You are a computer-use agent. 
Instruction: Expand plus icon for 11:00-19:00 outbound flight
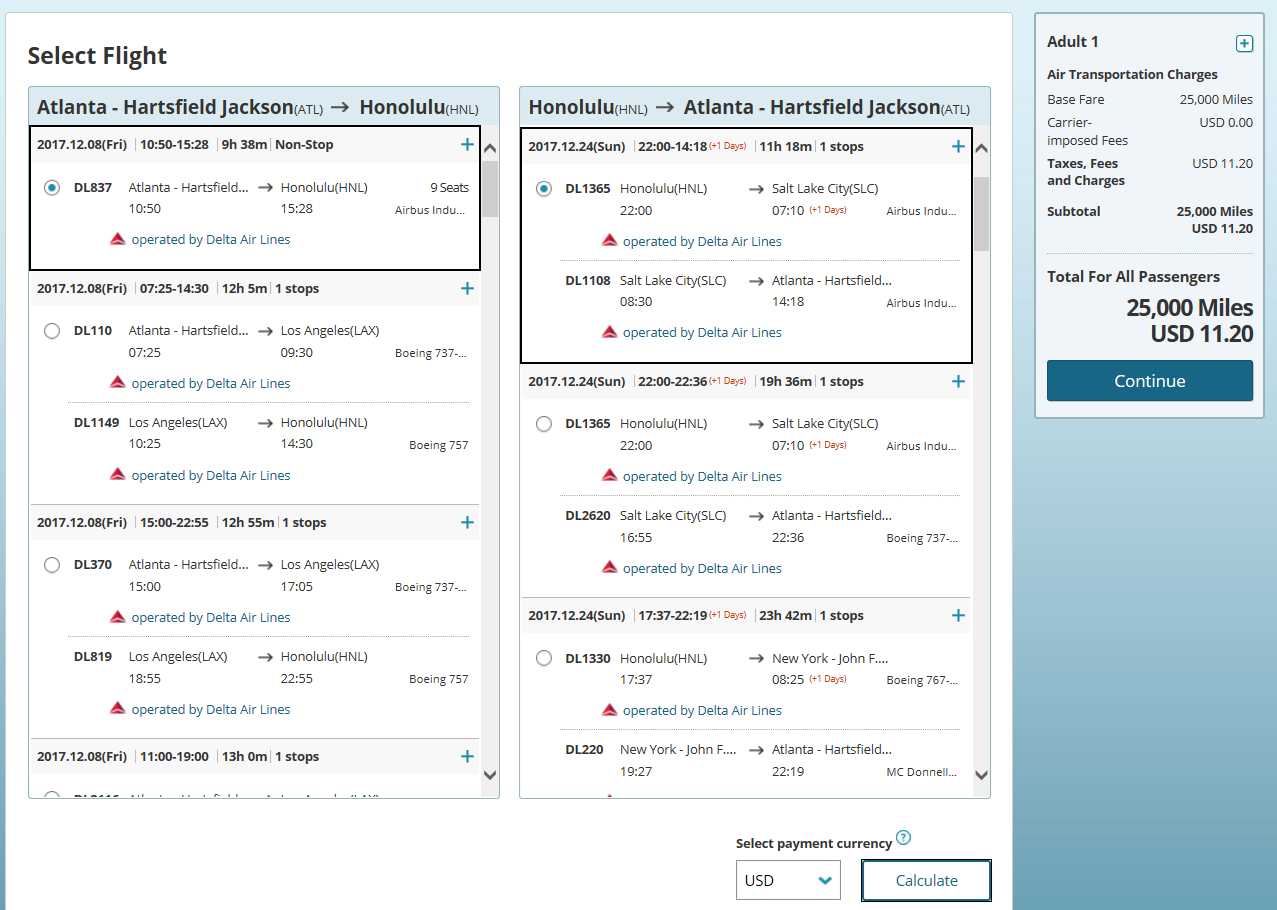(x=467, y=756)
